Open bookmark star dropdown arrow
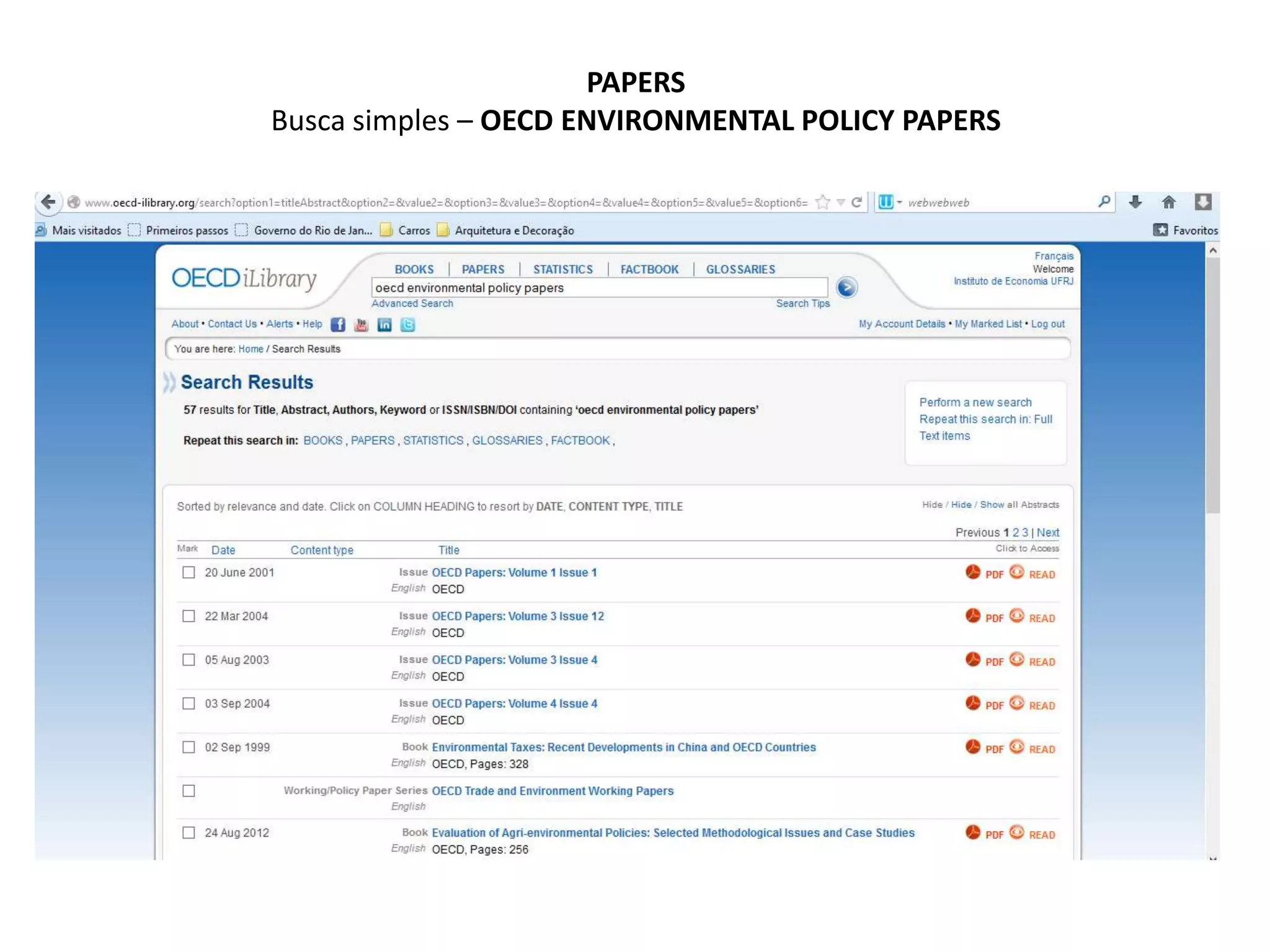This screenshot has width=1270, height=952. (841, 202)
